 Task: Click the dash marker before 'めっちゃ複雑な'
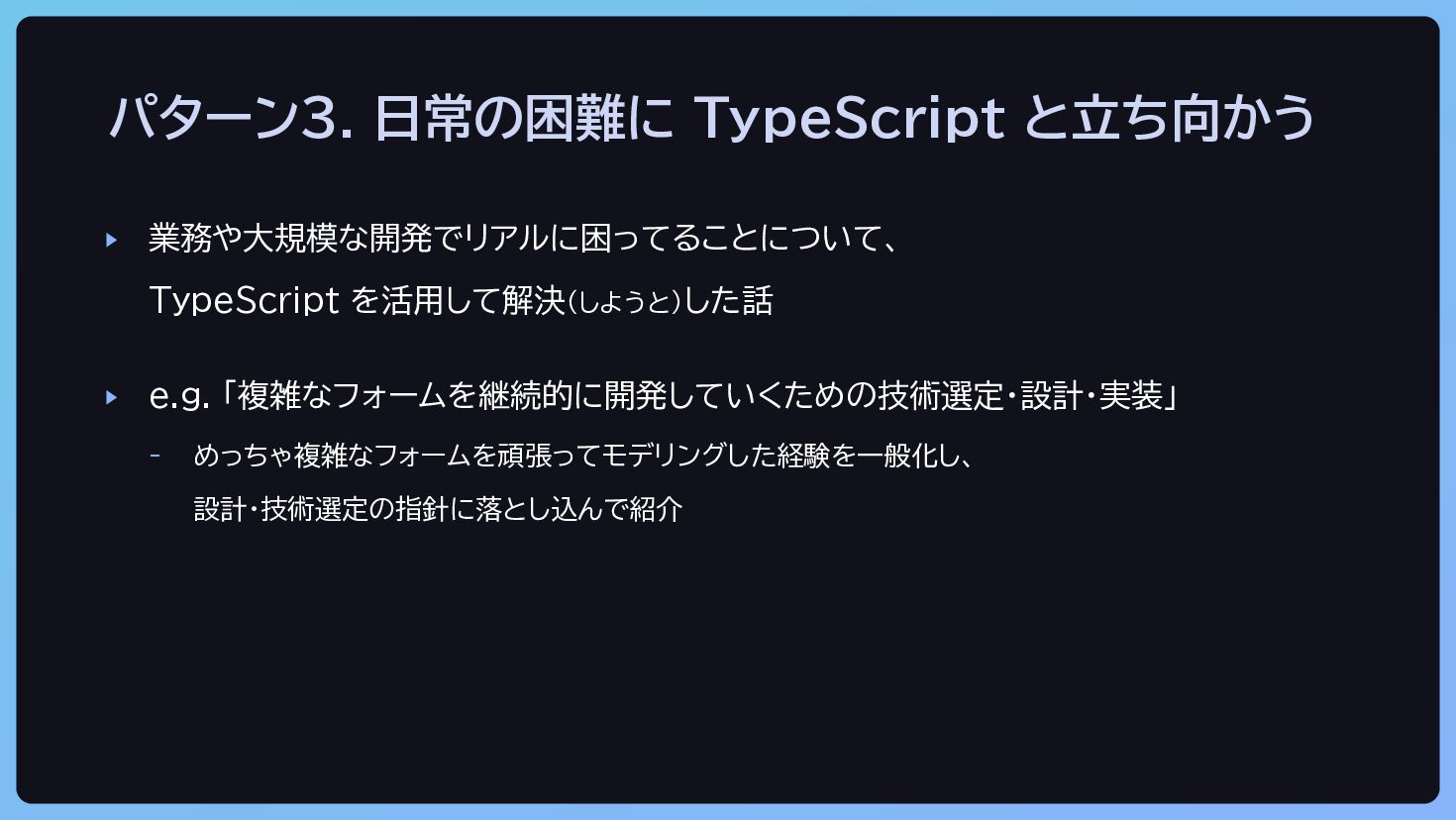[x=155, y=456]
